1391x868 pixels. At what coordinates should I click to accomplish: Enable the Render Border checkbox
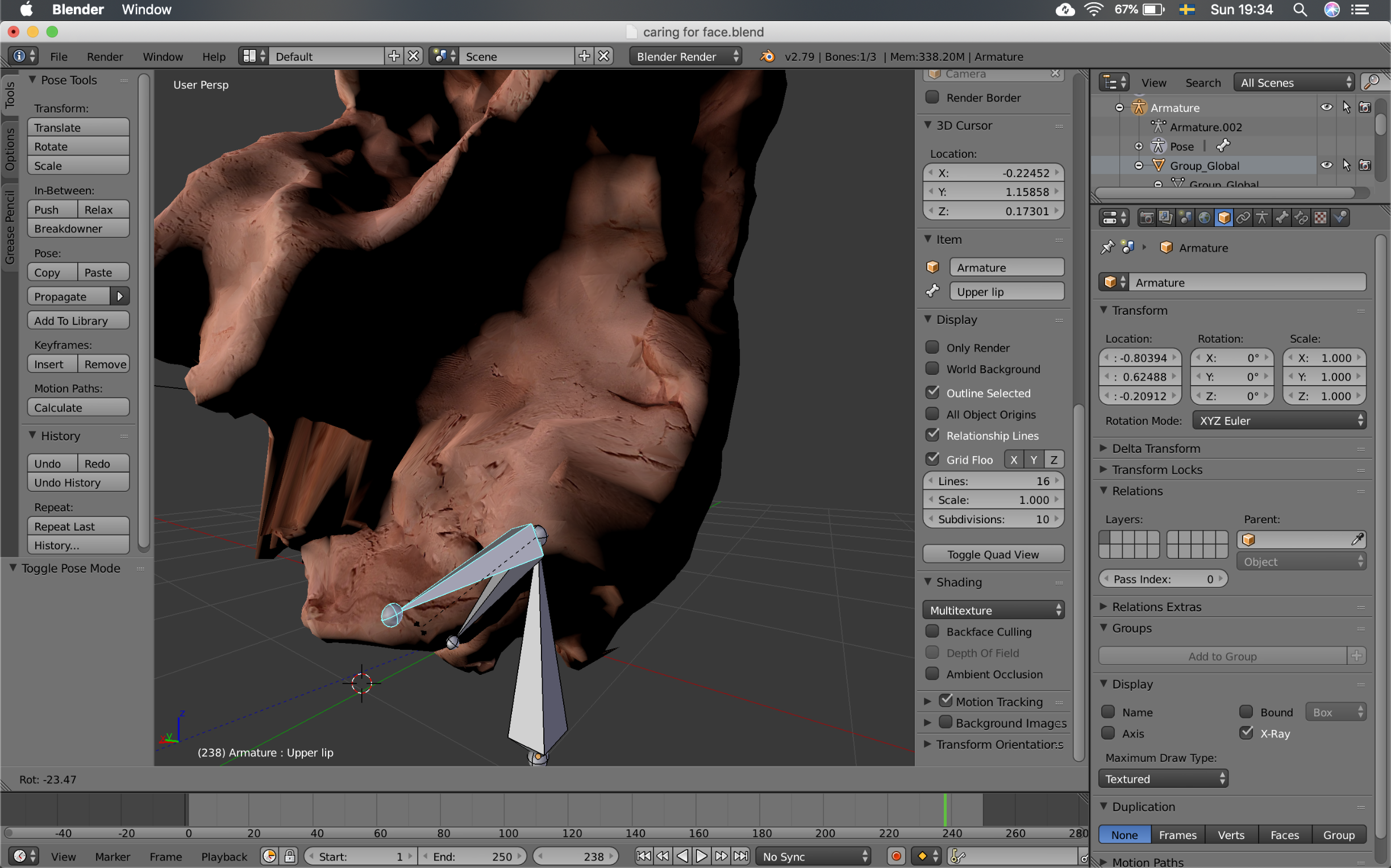932,97
